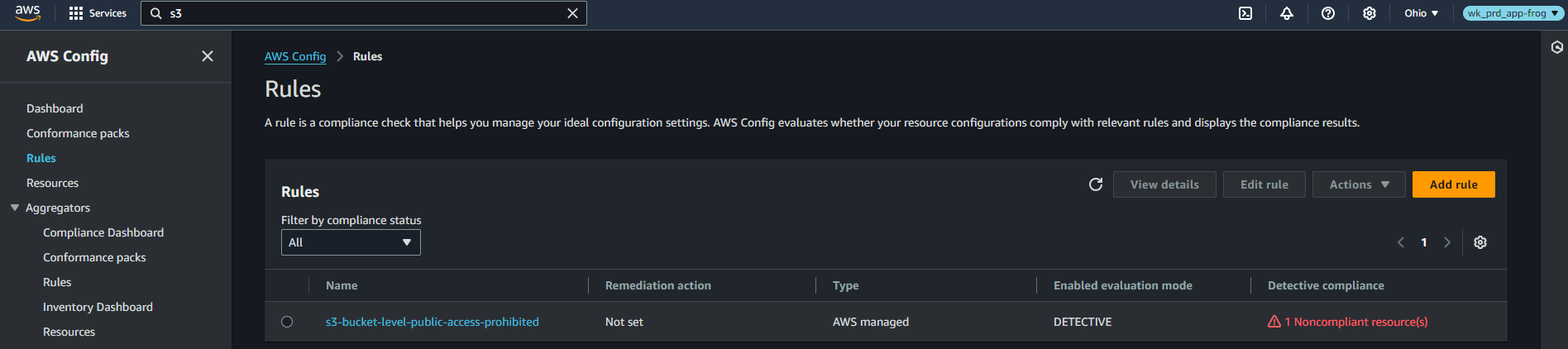Screen dimensions: 1568x349
Task: Open Rules under Aggregators
Action: click(x=57, y=282)
